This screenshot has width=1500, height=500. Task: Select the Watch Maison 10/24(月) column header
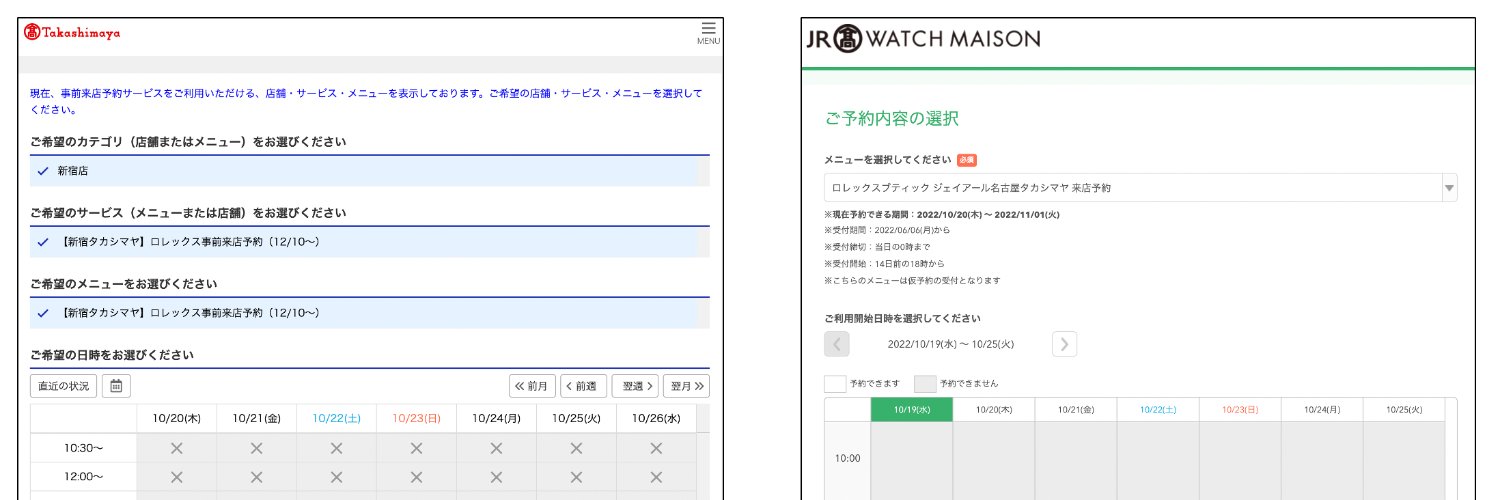click(x=1321, y=409)
